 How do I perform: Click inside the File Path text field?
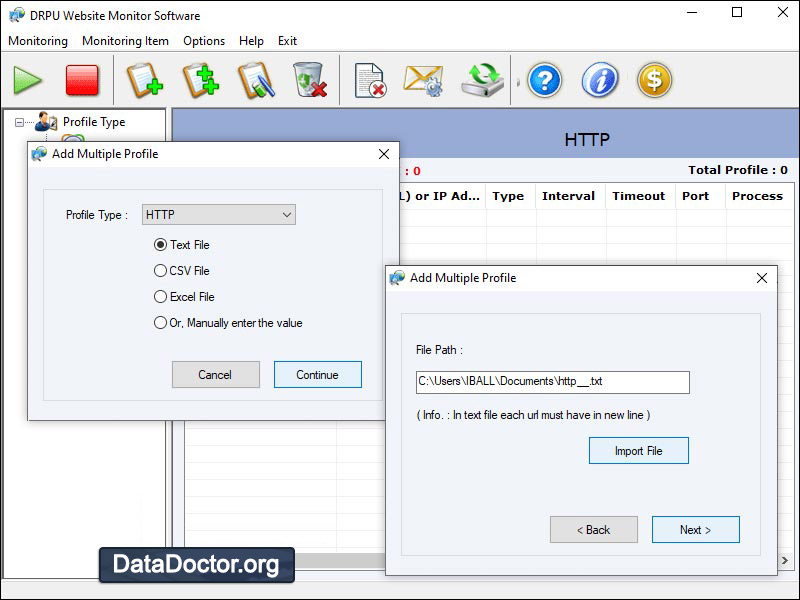pyautogui.click(x=553, y=382)
